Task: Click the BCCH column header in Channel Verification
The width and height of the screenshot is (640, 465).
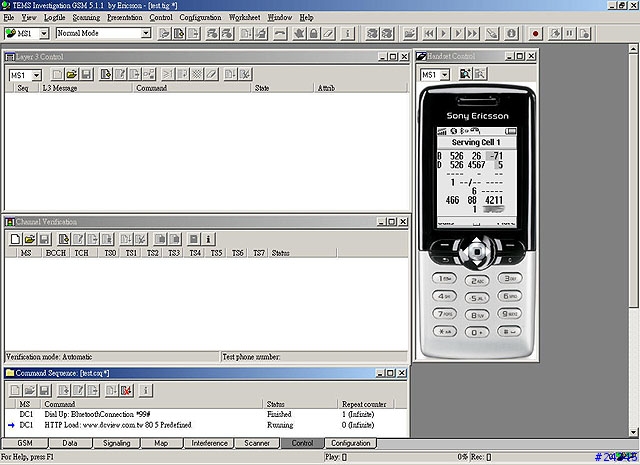Action: 56,253
